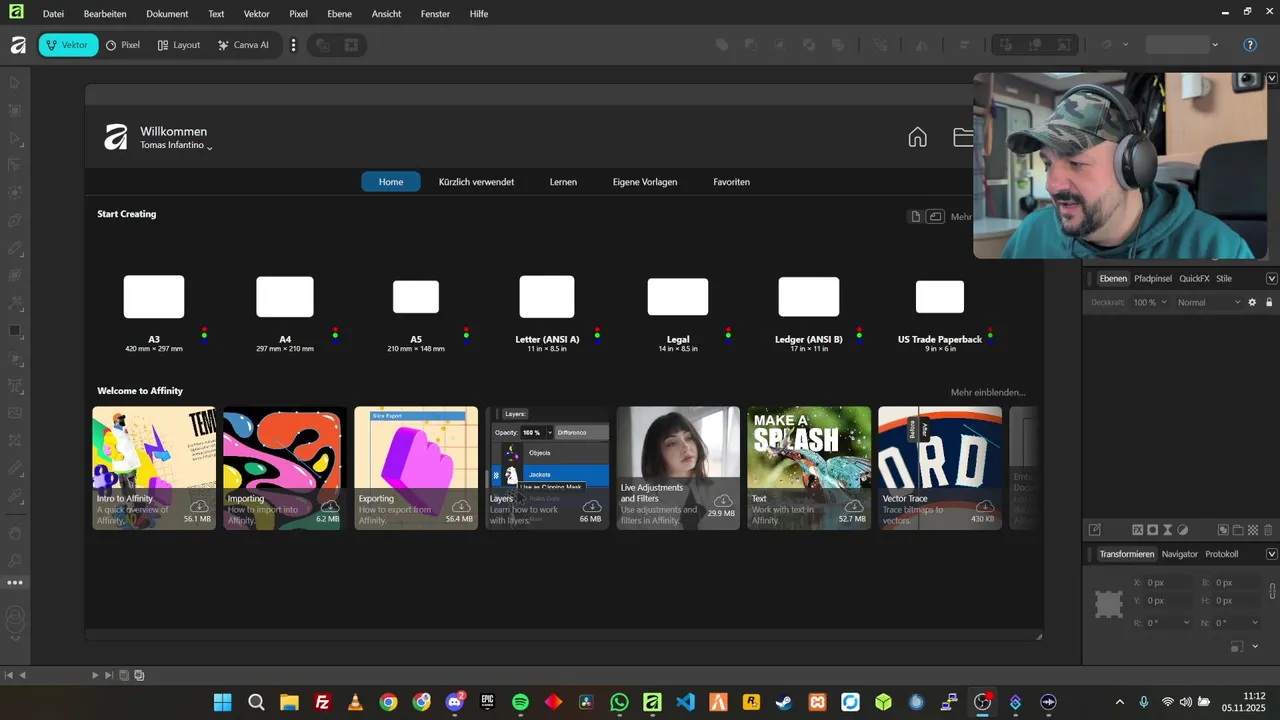Click the home icon in the welcome header
The width and height of the screenshot is (1280, 720).
(917, 137)
